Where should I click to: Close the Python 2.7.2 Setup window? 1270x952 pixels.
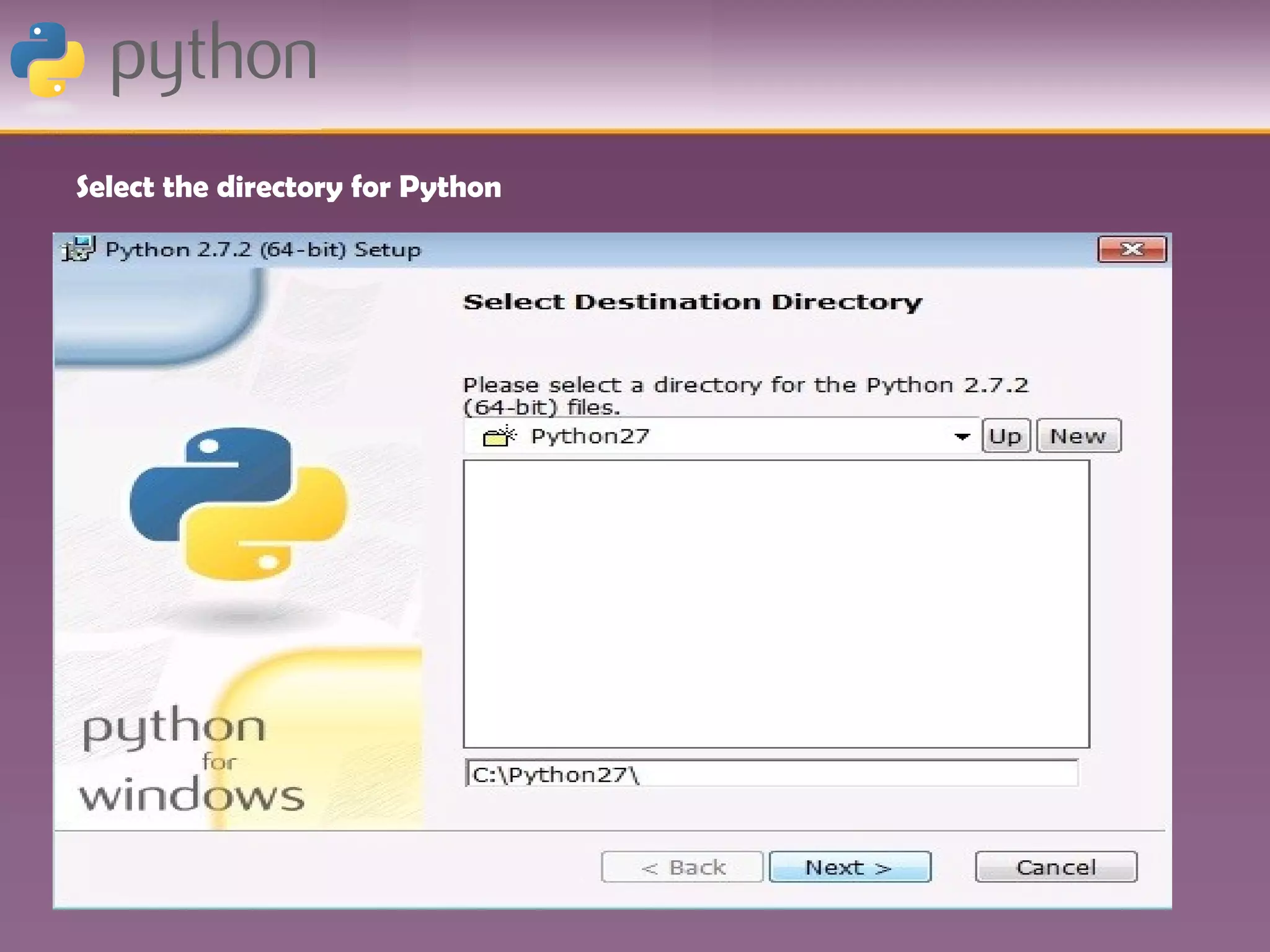pyautogui.click(x=1132, y=249)
